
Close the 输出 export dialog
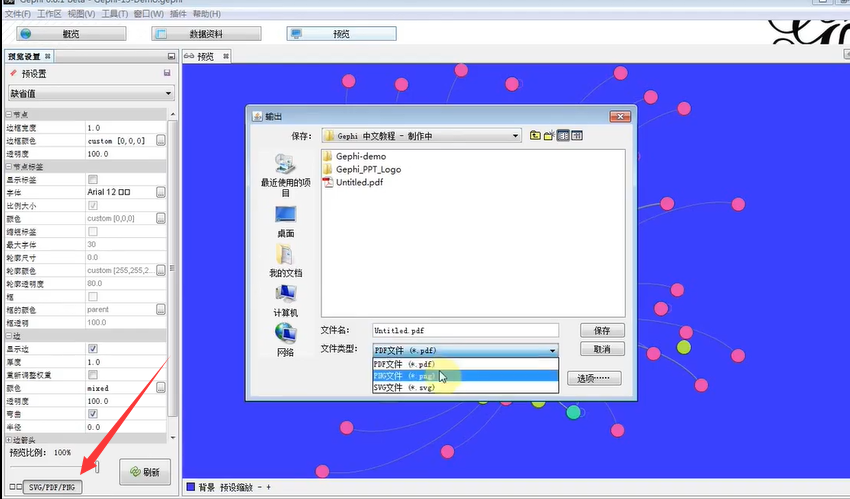[620, 116]
